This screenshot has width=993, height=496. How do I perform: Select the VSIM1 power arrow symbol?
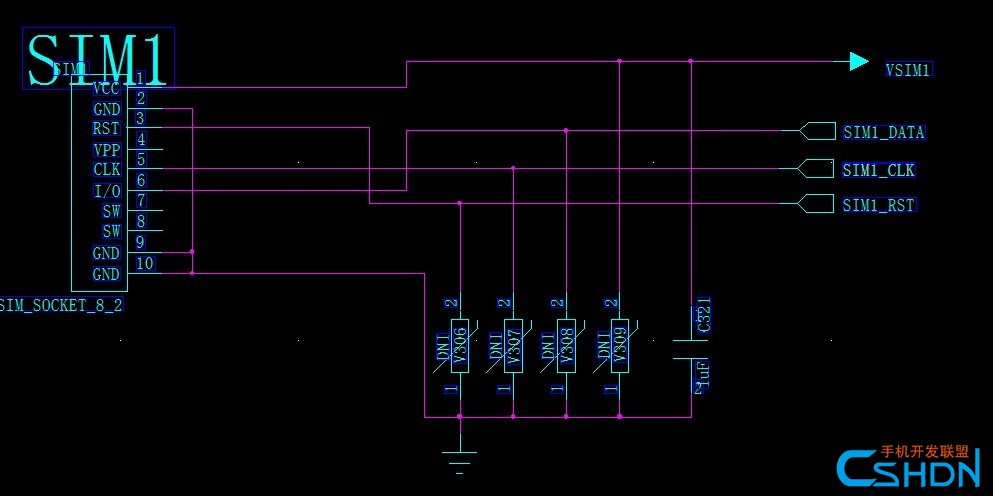859,61
